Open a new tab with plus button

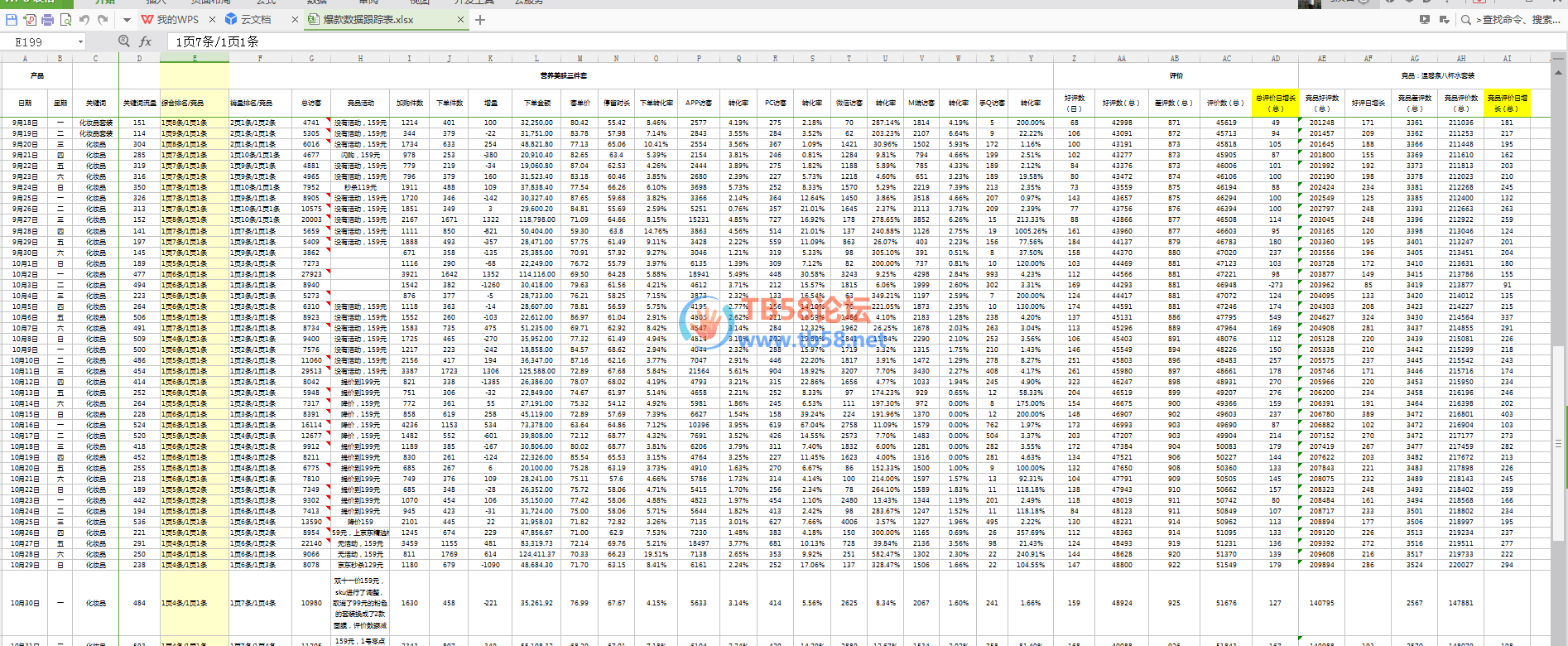[x=480, y=19]
